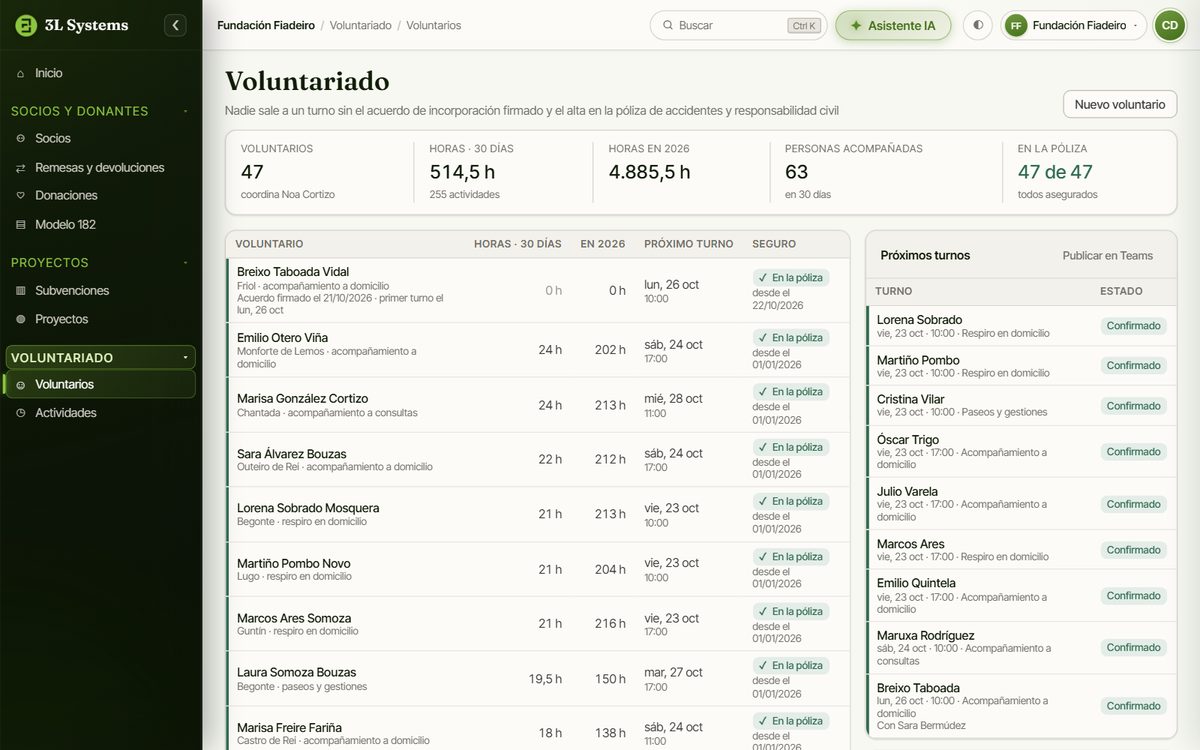Open the Fundación Fiadeiro organization dropdown
1200x750 pixels.
point(1075,25)
